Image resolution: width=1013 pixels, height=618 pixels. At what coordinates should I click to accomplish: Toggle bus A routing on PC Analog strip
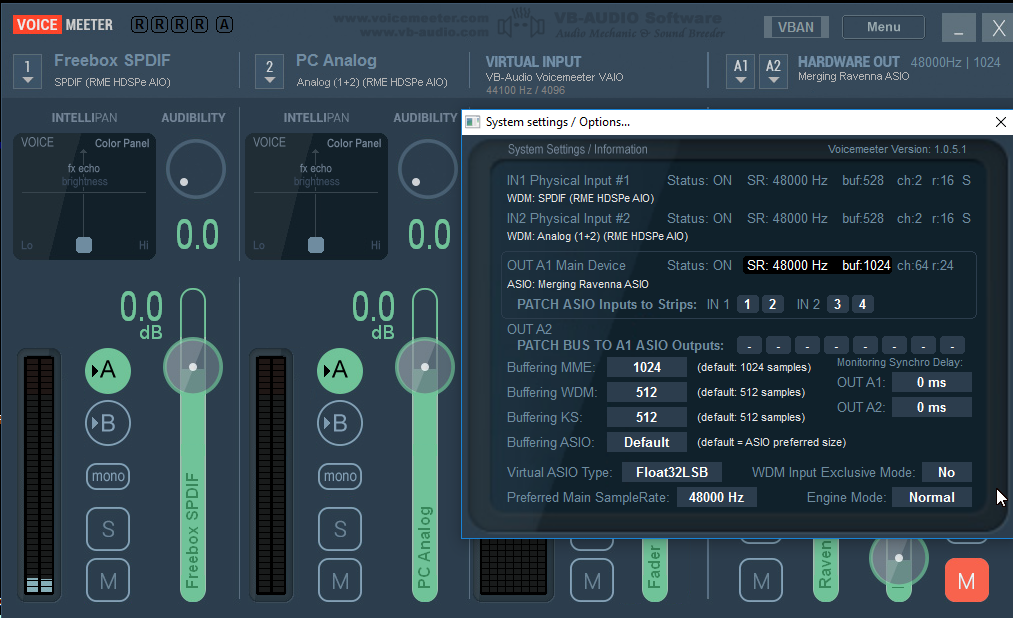(x=340, y=371)
